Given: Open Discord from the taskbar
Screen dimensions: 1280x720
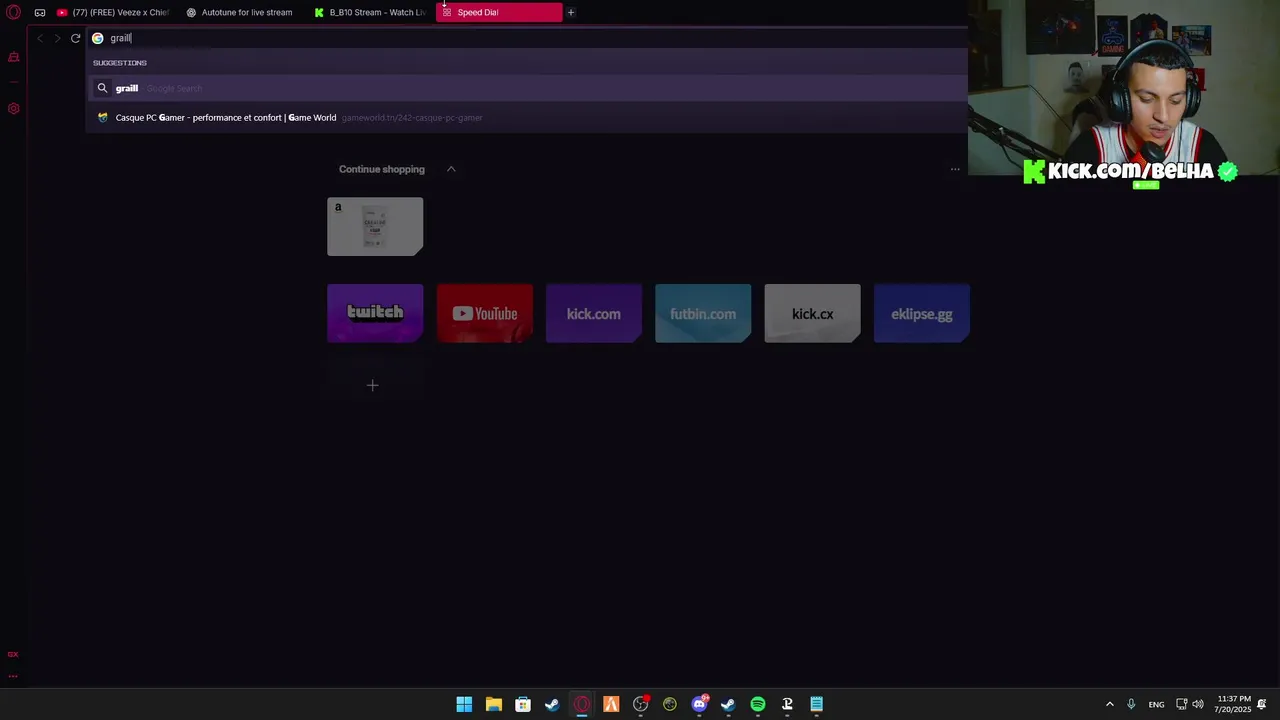Looking at the screenshot, I should [699, 704].
